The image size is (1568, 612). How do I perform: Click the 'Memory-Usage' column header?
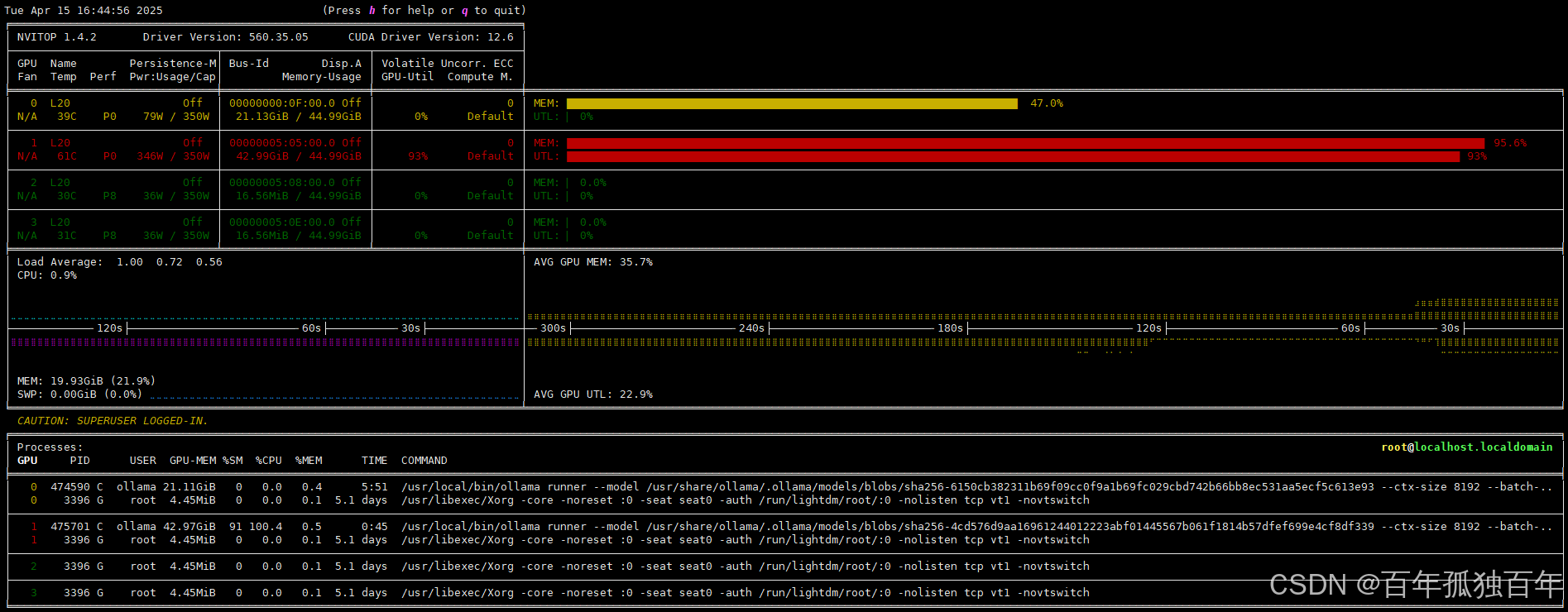click(x=322, y=77)
